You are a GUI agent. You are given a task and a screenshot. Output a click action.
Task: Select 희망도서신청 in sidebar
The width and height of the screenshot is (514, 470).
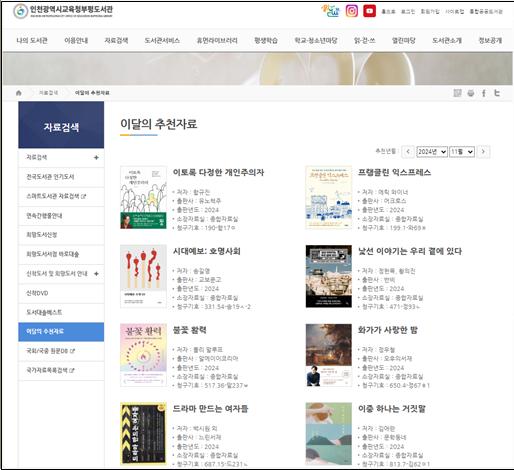(61, 235)
